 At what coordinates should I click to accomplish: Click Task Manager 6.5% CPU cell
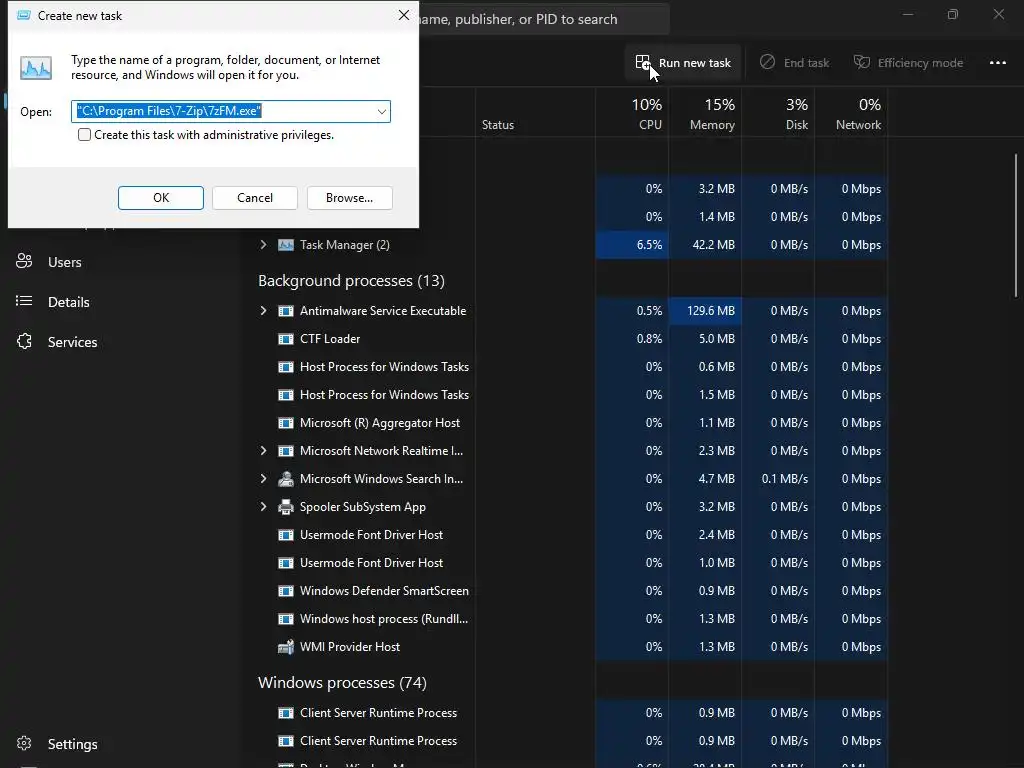point(632,245)
